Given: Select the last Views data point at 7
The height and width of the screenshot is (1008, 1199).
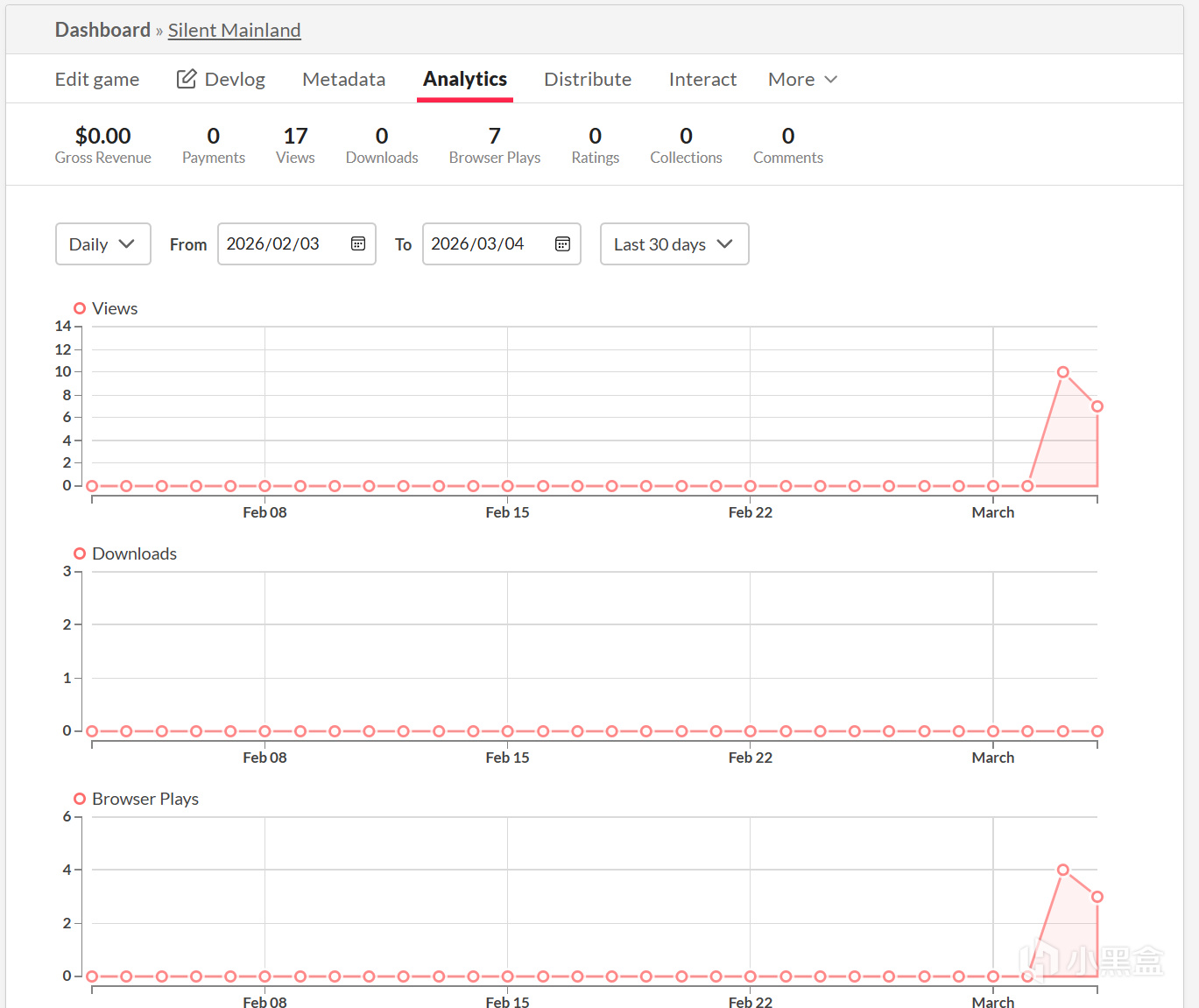Looking at the screenshot, I should [1097, 406].
